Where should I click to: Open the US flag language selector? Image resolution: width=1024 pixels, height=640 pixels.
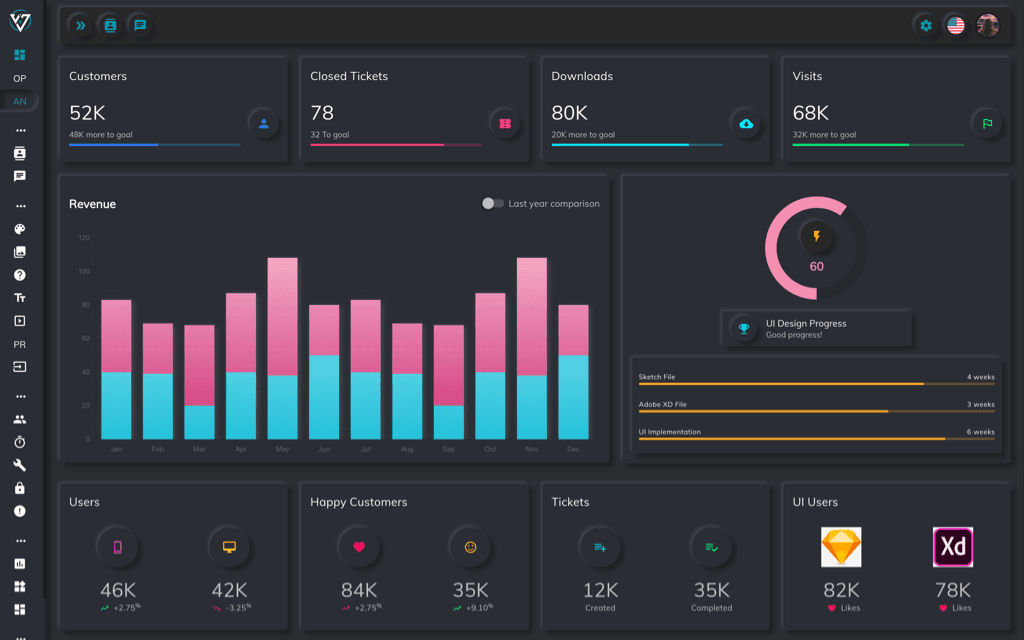click(x=956, y=26)
